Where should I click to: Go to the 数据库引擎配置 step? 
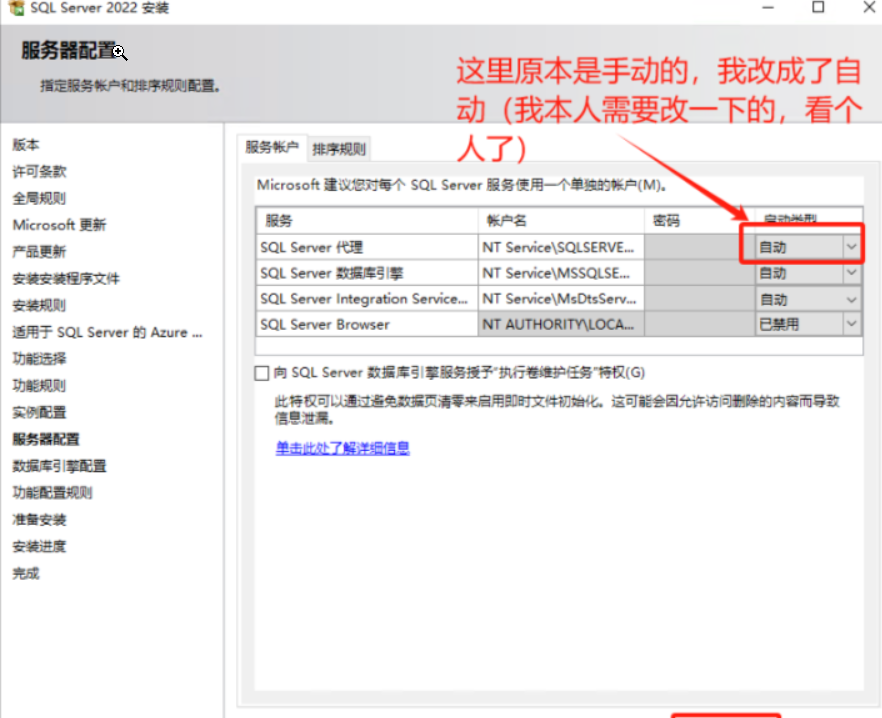pyautogui.click(x=59, y=466)
